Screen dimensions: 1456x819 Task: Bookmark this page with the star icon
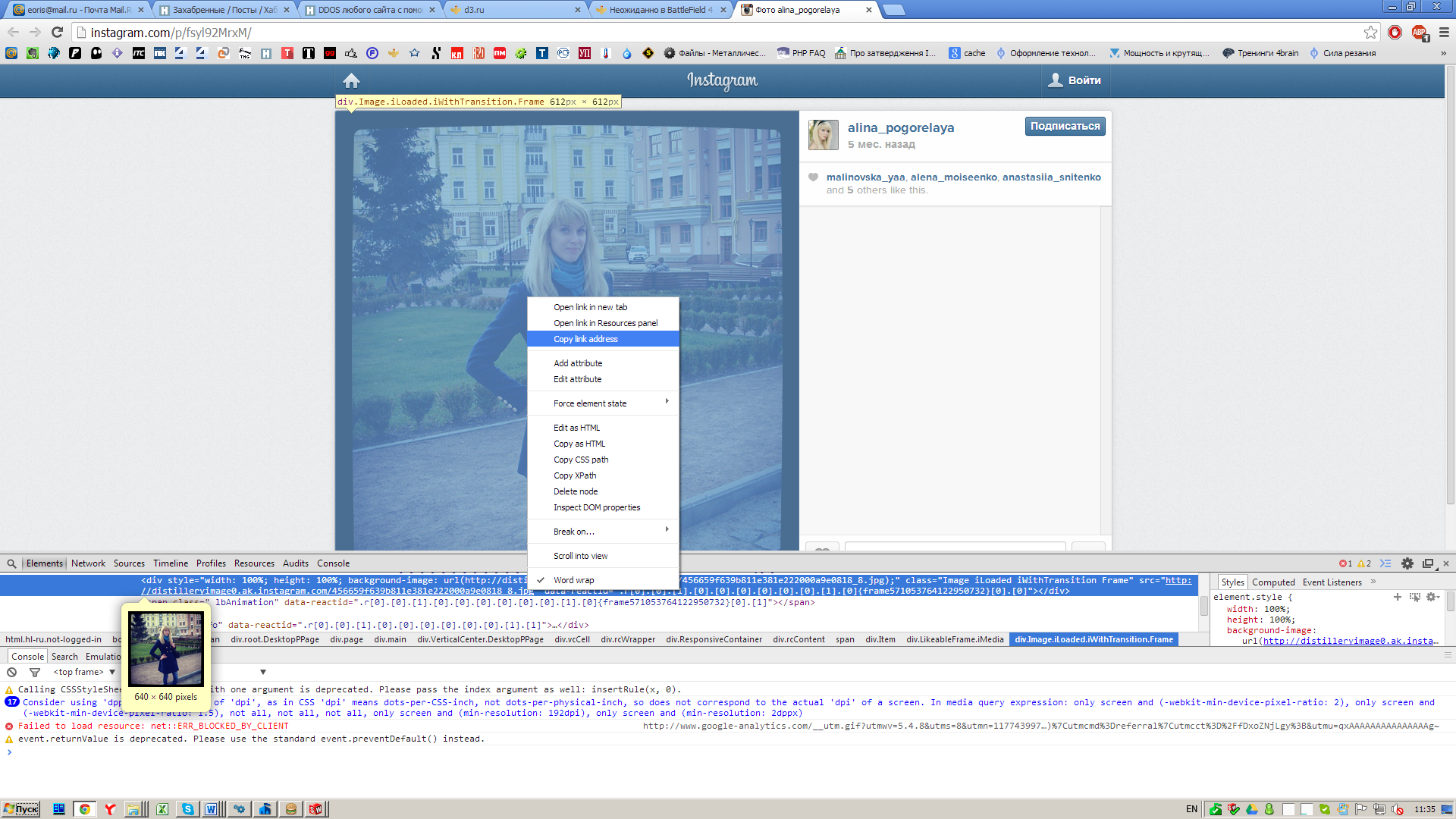[1370, 32]
